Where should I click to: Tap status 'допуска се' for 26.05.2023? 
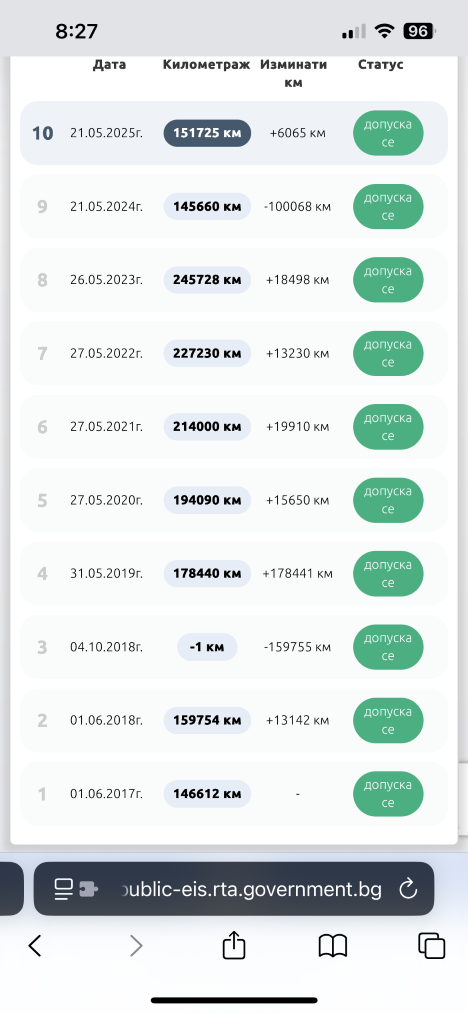point(388,280)
